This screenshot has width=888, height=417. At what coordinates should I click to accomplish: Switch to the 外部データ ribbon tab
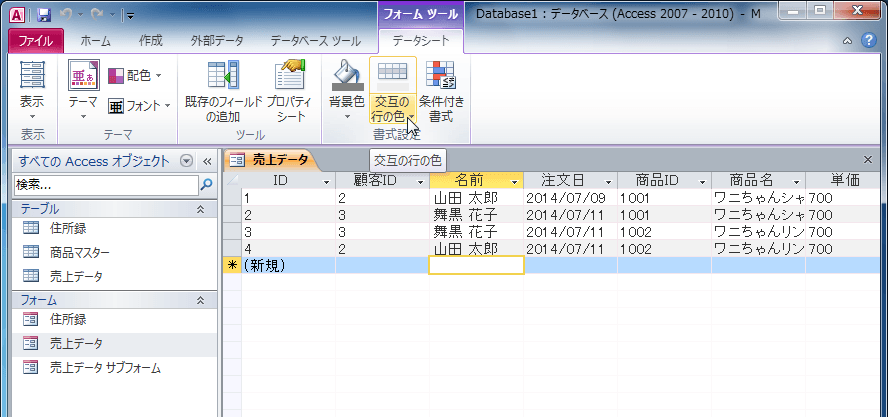[217, 41]
